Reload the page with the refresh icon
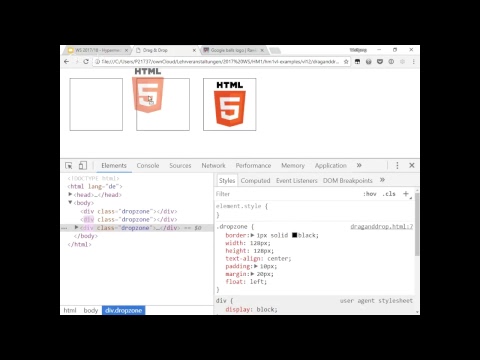480x360 pixels. [x=86, y=62]
